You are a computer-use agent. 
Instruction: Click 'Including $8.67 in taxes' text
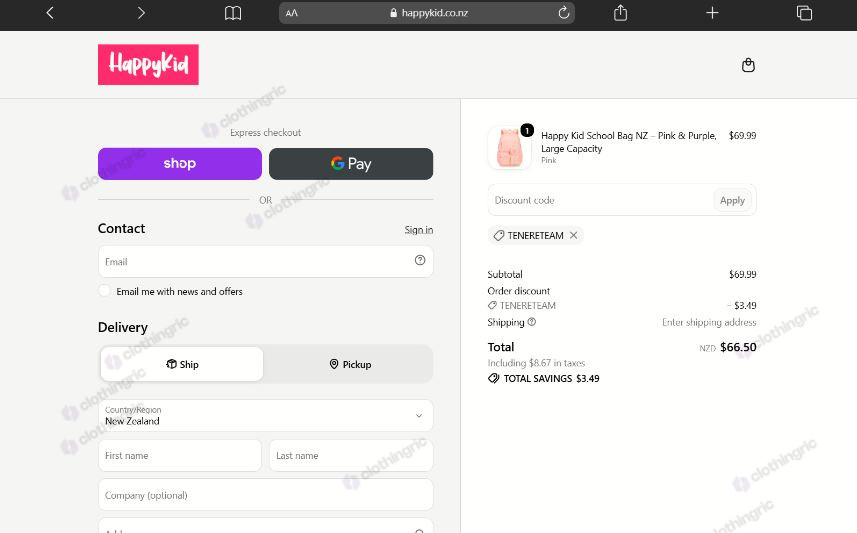point(536,363)
